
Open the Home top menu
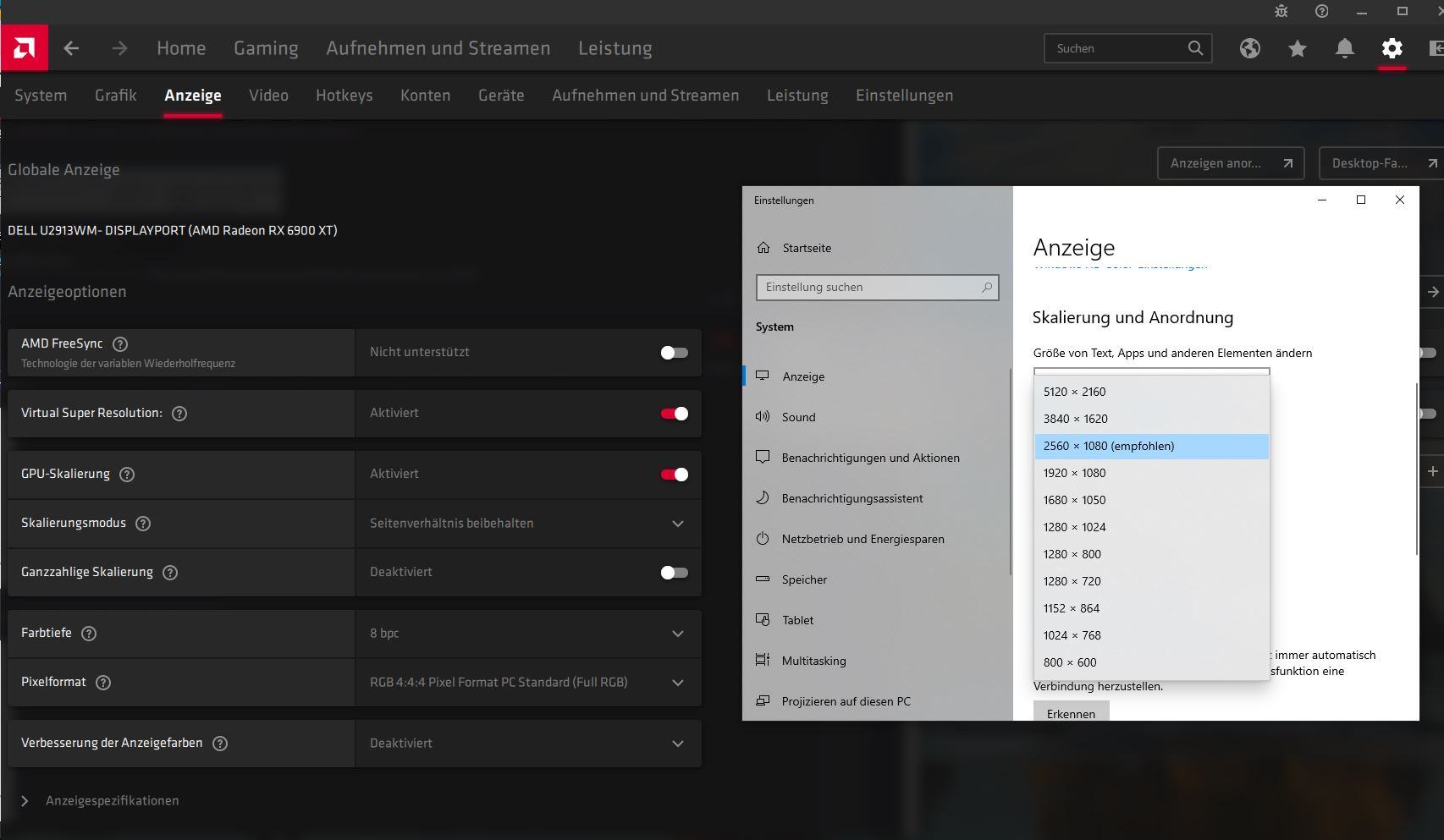(x=181, y=48)
